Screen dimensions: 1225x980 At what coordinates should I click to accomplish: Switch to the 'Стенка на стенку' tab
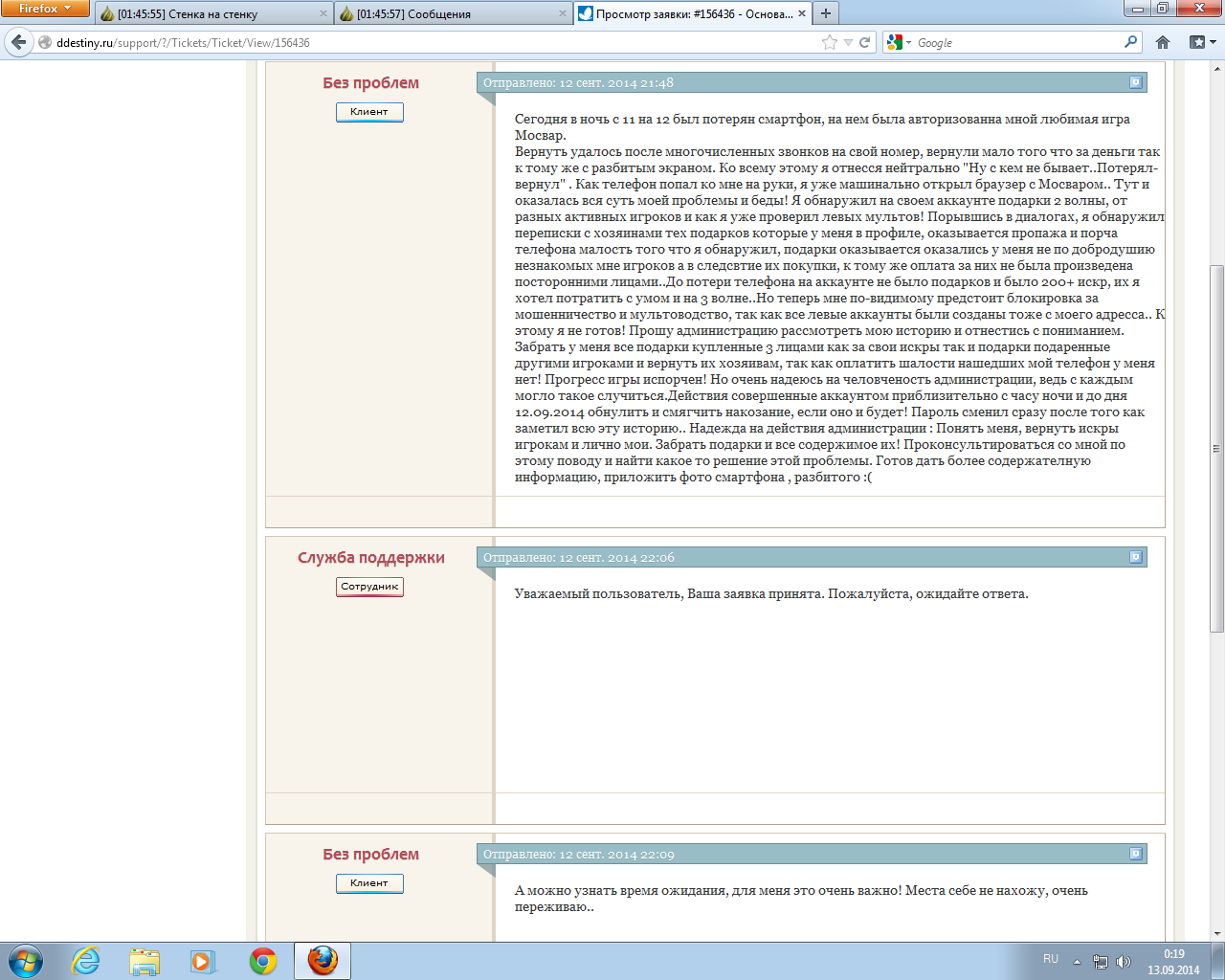tap(212, 13)
